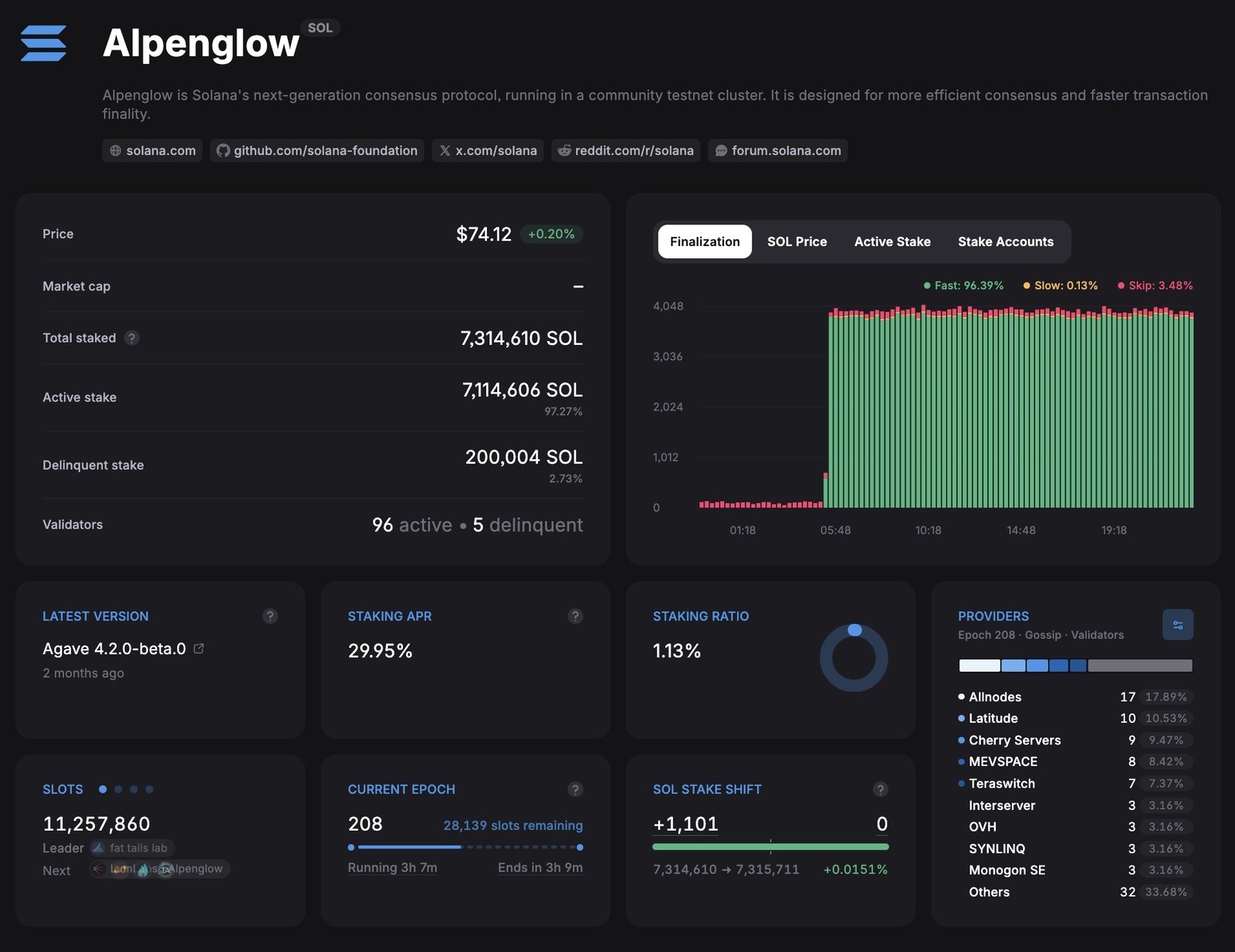The image size is (1235, 952).
Task: Switch to the Active Stake tab
Action: [x=892, y=241]
